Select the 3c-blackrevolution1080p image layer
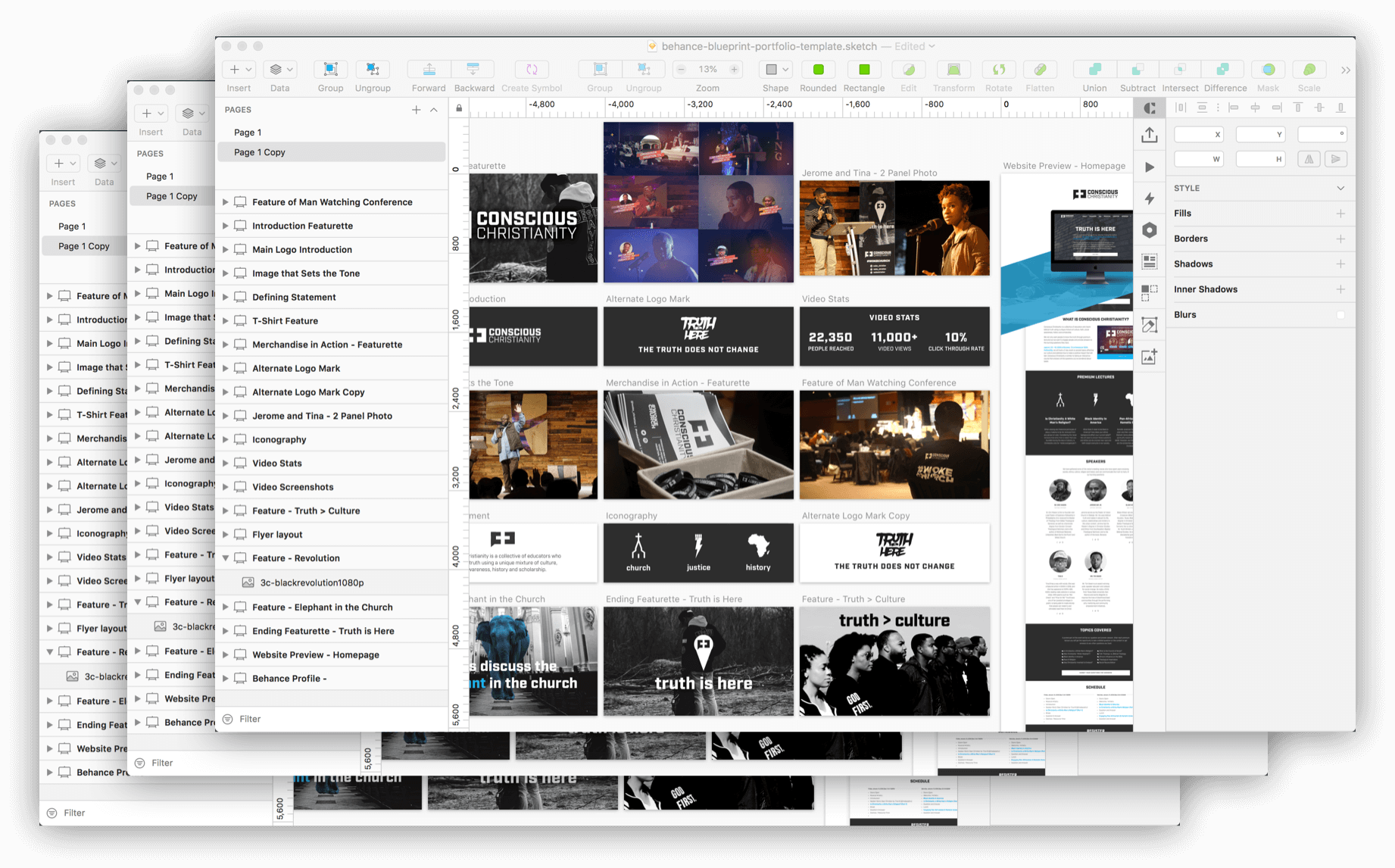 332,582
